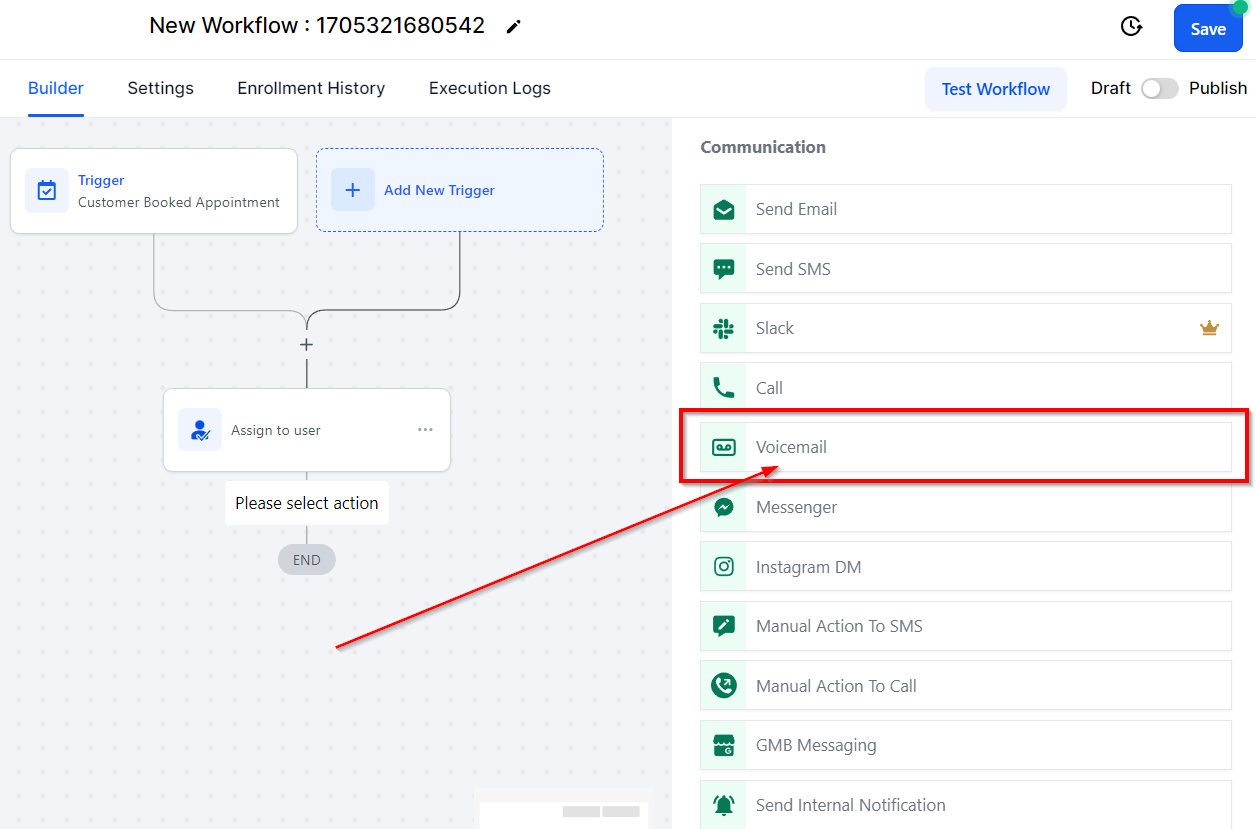
Task: Choose Send Internal Notification action
Action: coord(966,805)
